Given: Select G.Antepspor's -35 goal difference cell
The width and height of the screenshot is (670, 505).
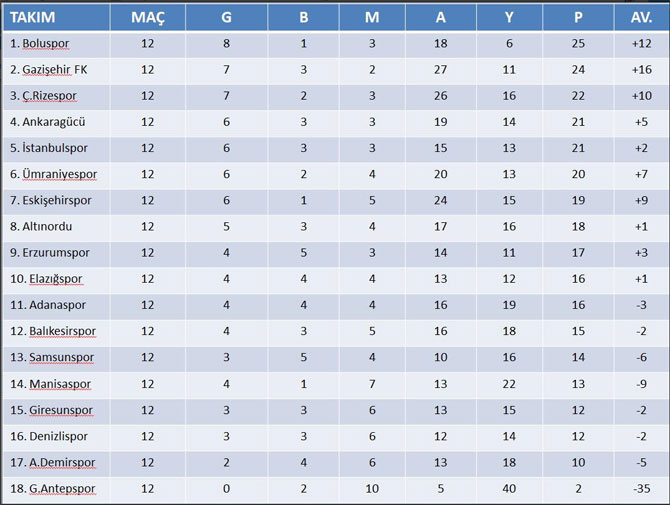Looking at the screenshot, I should pyautogui.click(x=641, y=489).
